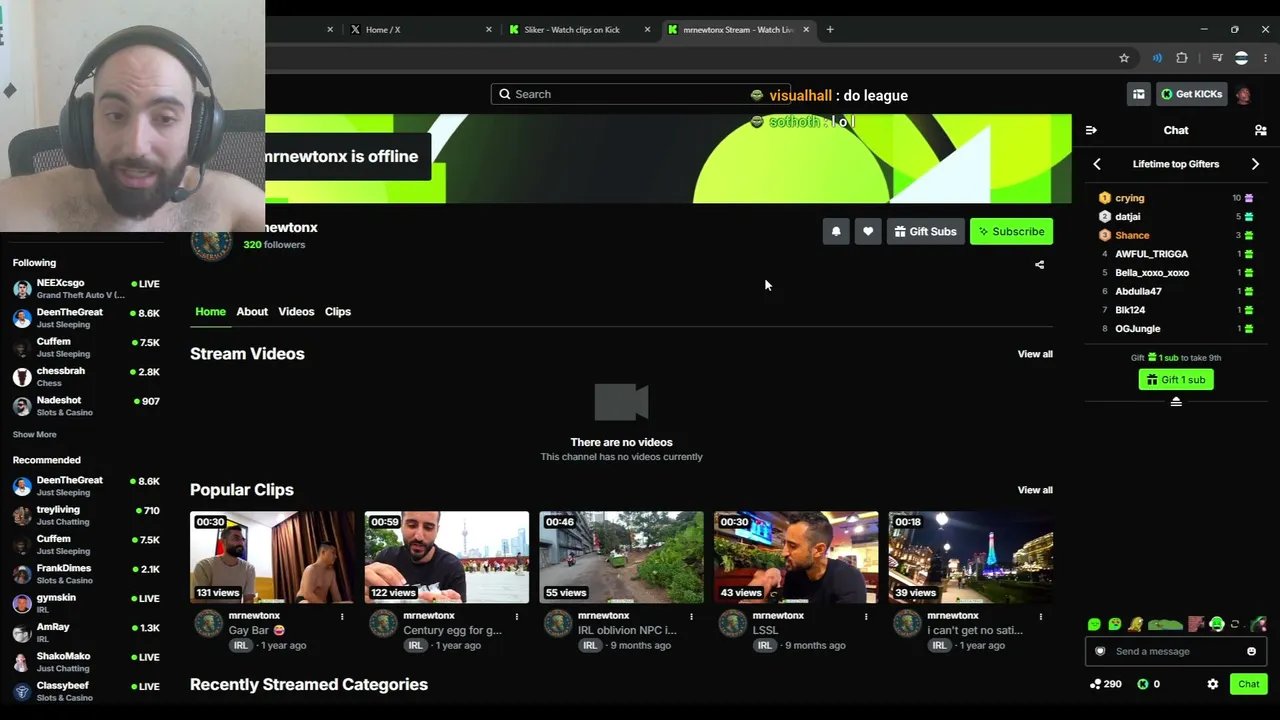
Task: Bookmark this page with star icon
Action: coord(1124,58)
